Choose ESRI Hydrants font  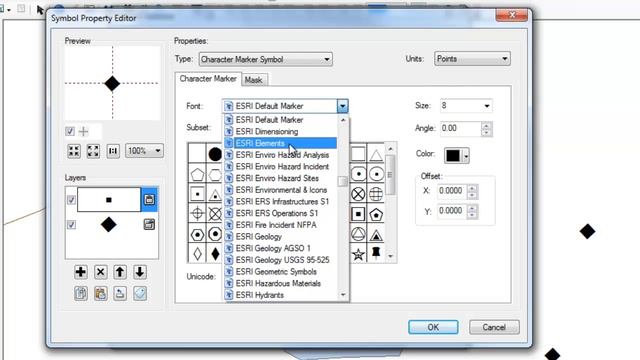280,295
